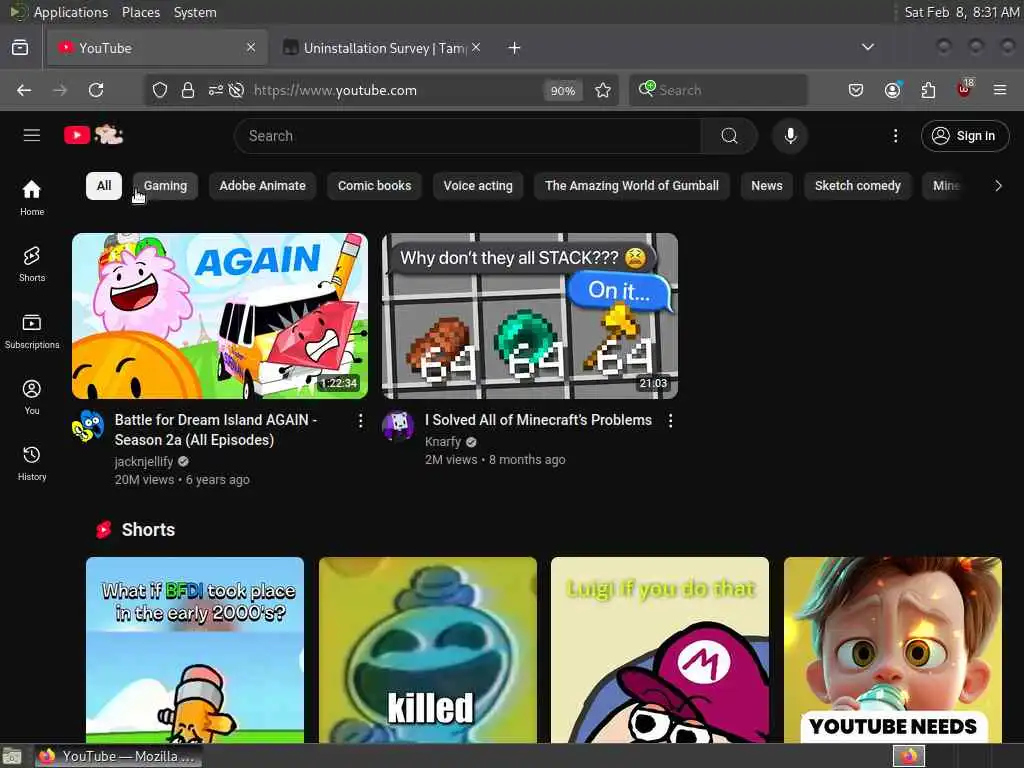Select the Sketch comedy filter chip
1024x768 pixels.
coord(857,186)
